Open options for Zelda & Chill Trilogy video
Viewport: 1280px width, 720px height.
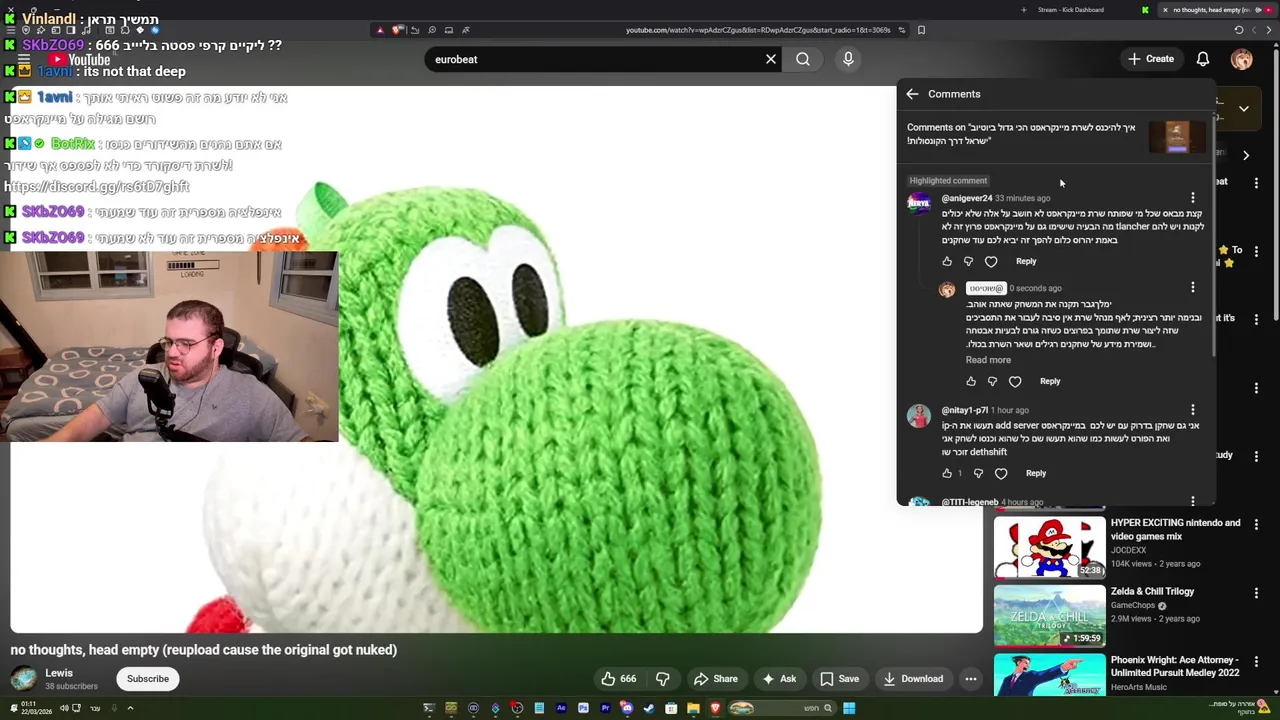[x=1257, y=593]
